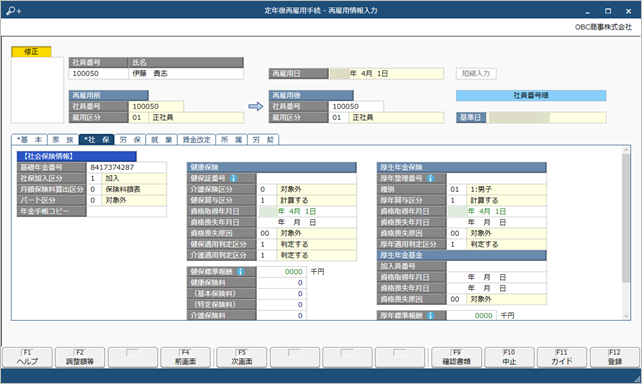This screenshot has width=642, height=384.
Task: Open F9 確認書類 button
Action: (x=457, y=357)
